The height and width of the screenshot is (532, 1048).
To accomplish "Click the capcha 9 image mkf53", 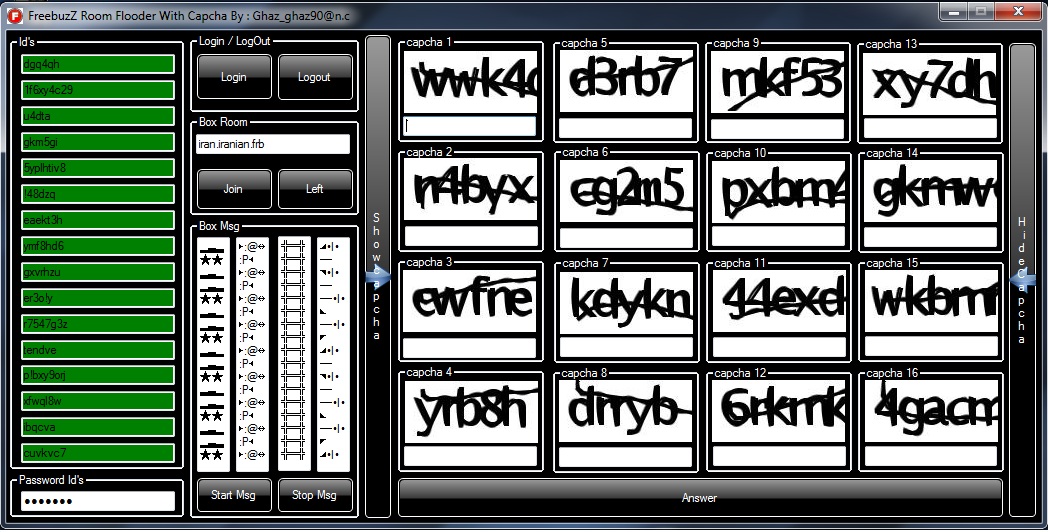I will click(778, 82).
